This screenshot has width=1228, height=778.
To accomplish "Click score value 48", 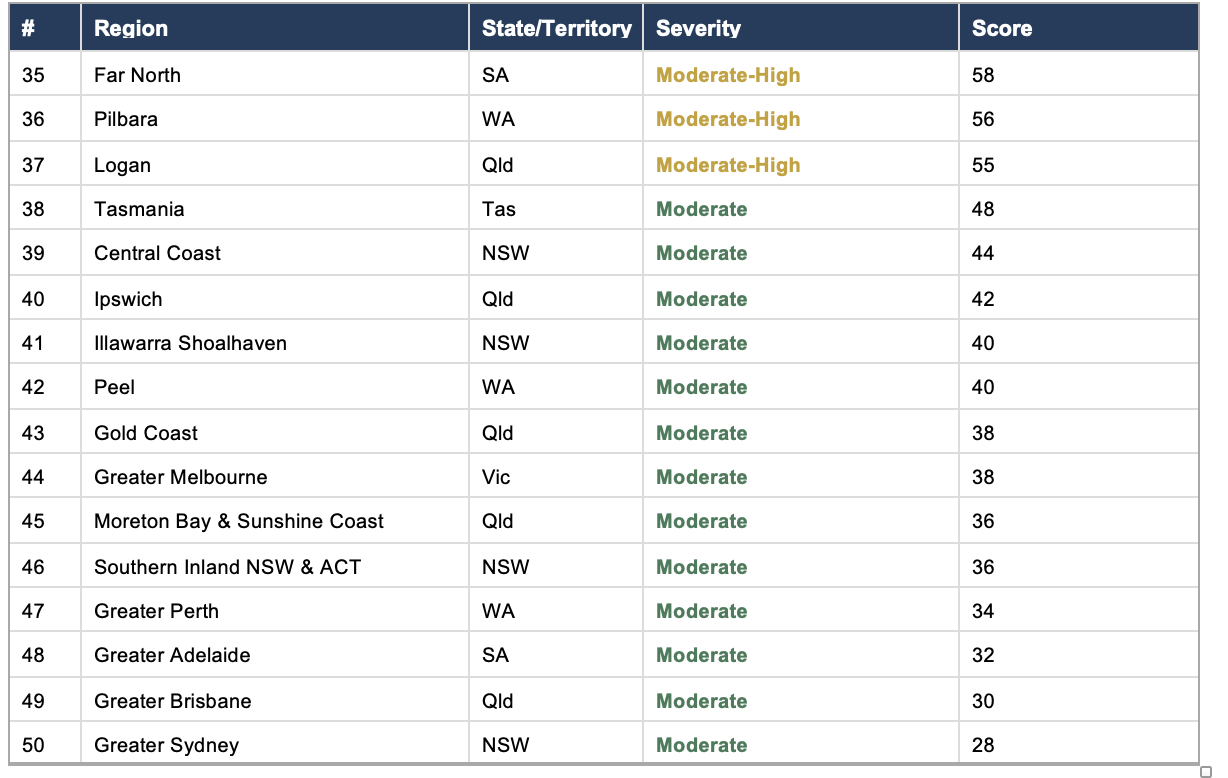I will pyautogui.click(x=983, y=209).
